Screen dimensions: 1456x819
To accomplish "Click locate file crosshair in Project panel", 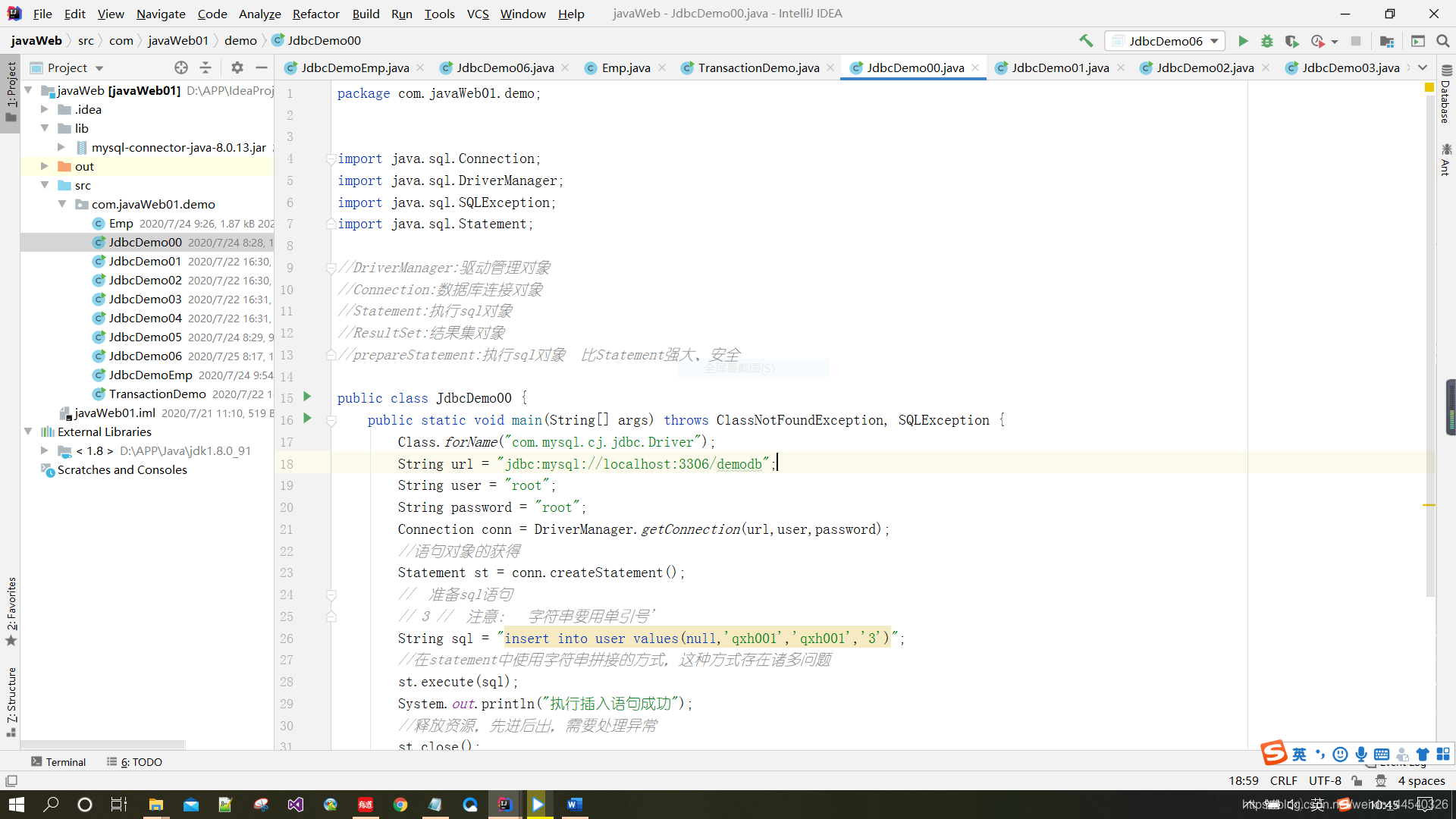I will click(180, 67).
